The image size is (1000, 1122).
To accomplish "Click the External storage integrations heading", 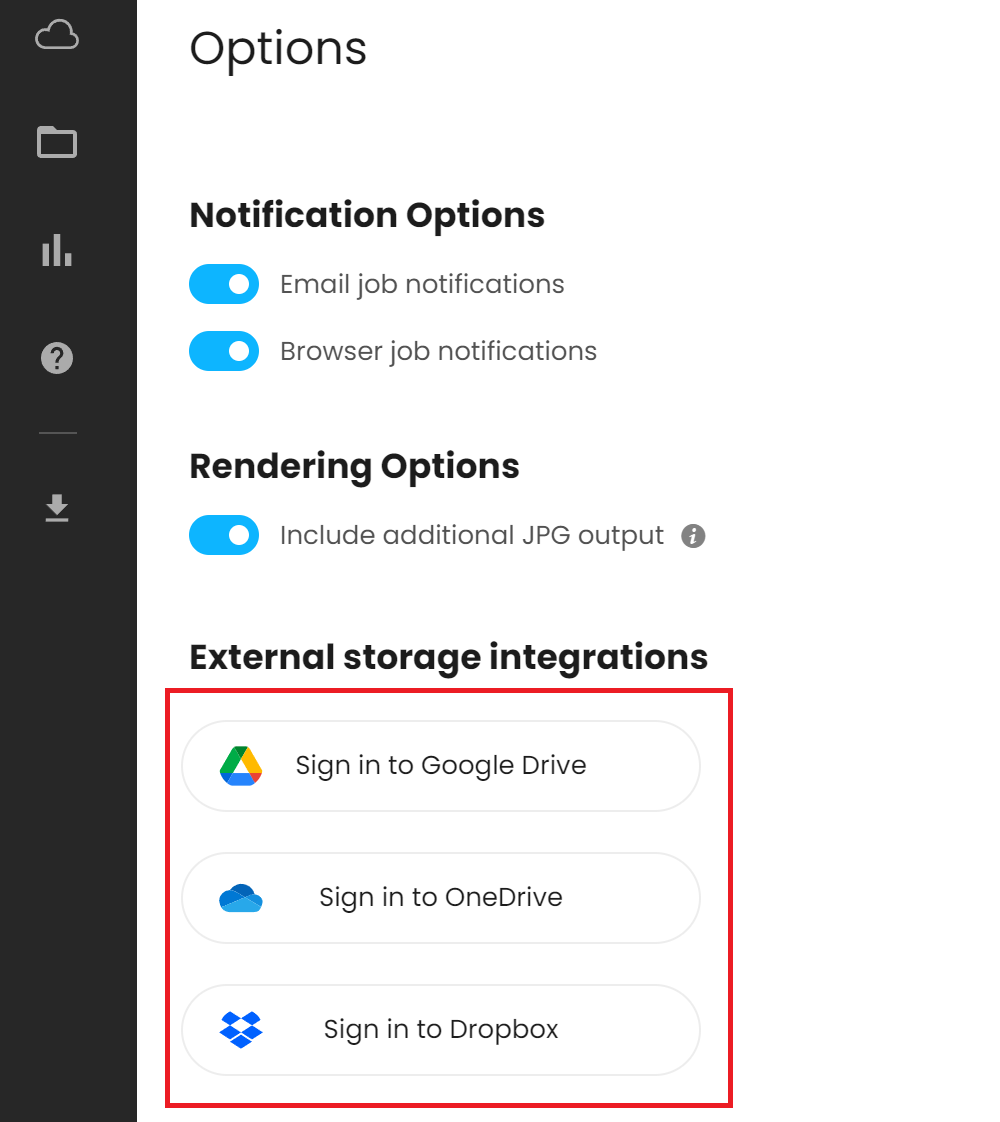I will 448,657.
